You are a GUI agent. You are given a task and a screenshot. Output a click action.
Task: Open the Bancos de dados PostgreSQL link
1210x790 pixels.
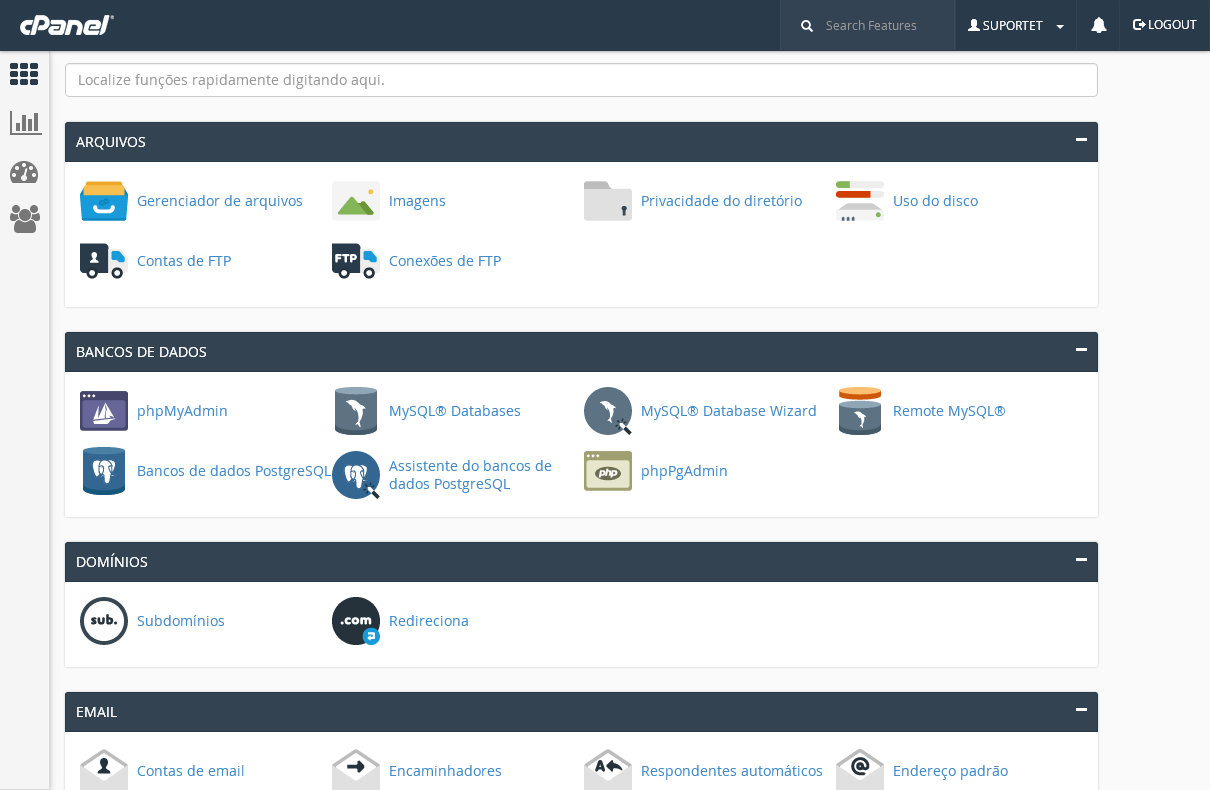coord(234,471)
